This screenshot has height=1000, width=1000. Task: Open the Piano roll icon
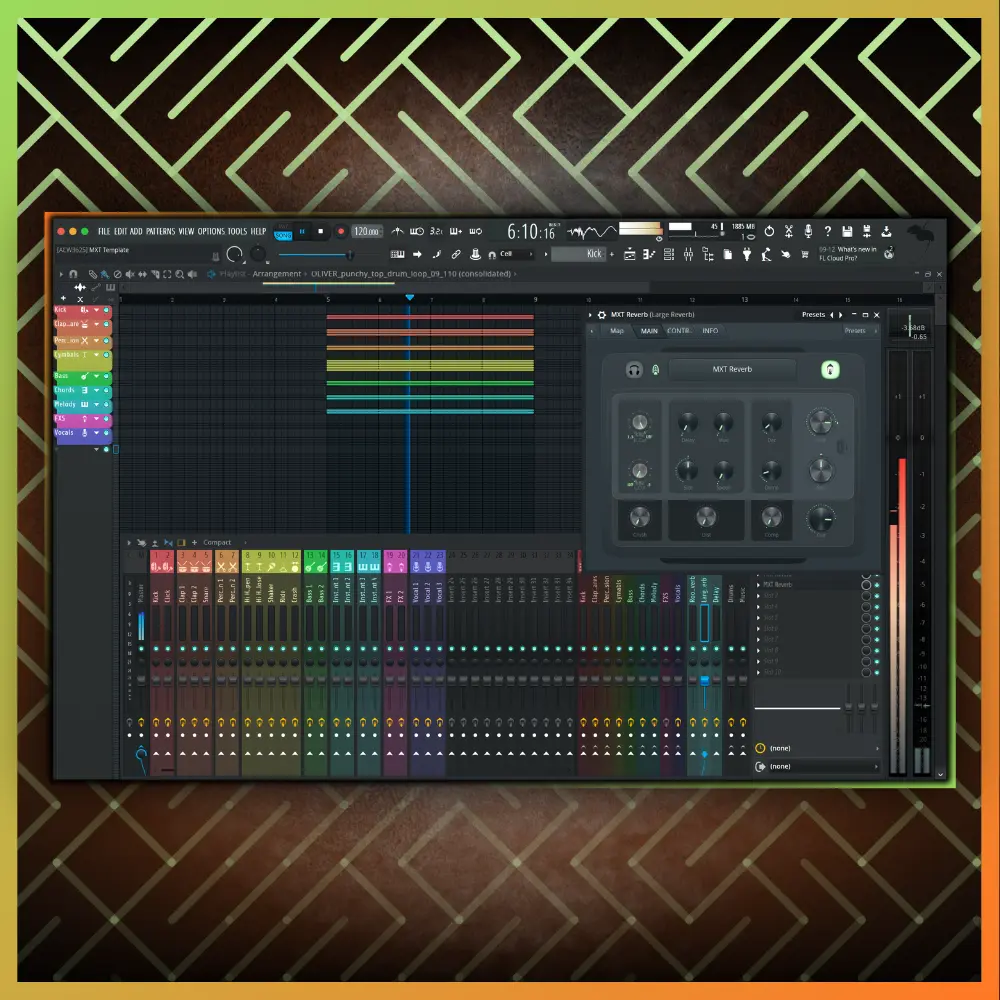(650, 254)
